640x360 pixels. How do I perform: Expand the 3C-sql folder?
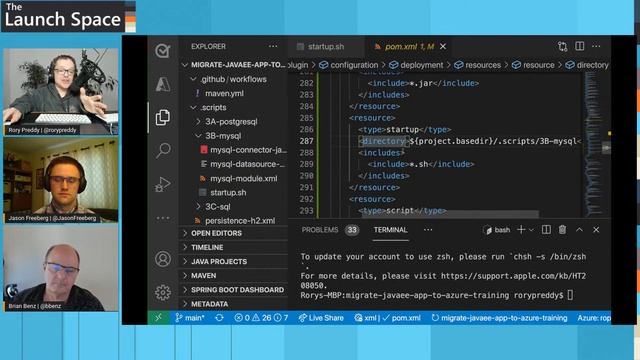pyautogui.click(x=234, y=207)
